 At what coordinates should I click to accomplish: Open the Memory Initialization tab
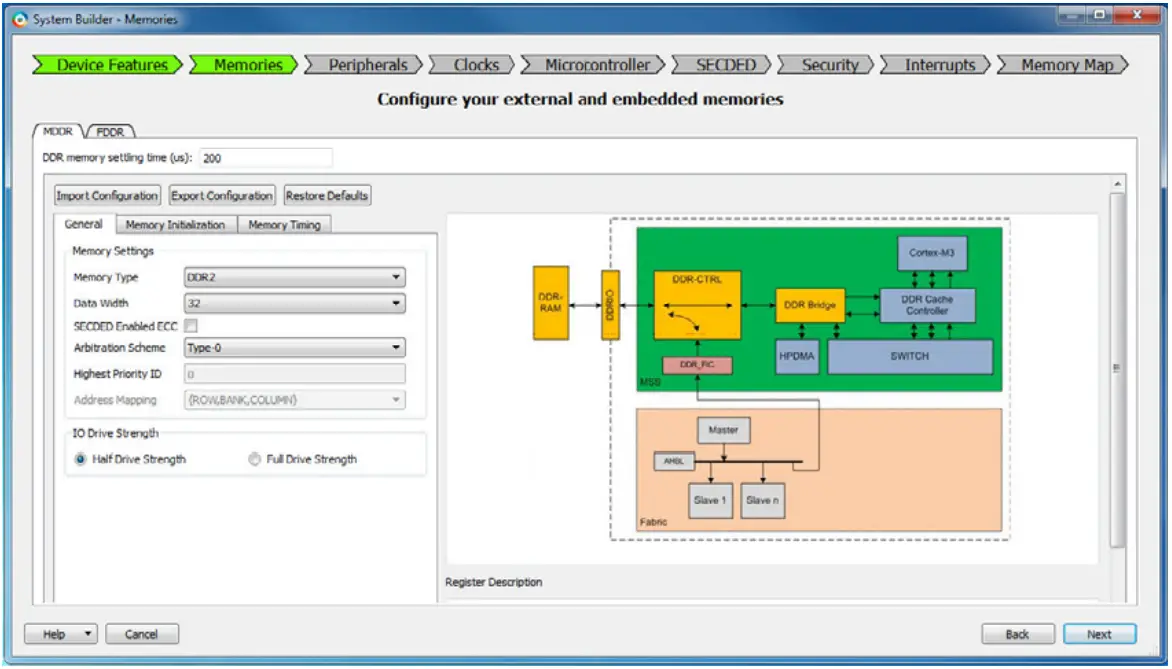[175, 225]
